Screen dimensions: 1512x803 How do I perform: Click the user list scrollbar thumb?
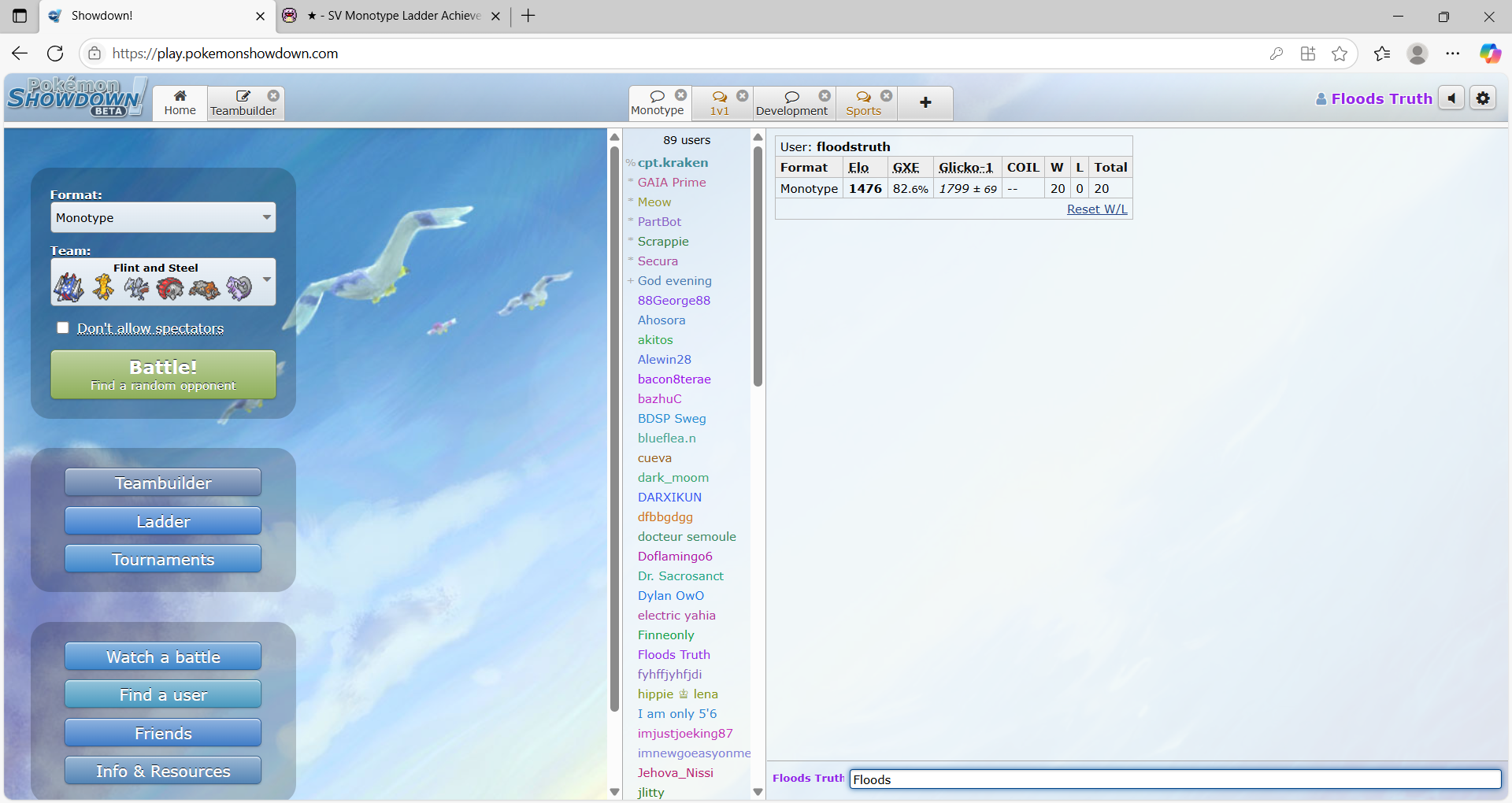(758, 266)
